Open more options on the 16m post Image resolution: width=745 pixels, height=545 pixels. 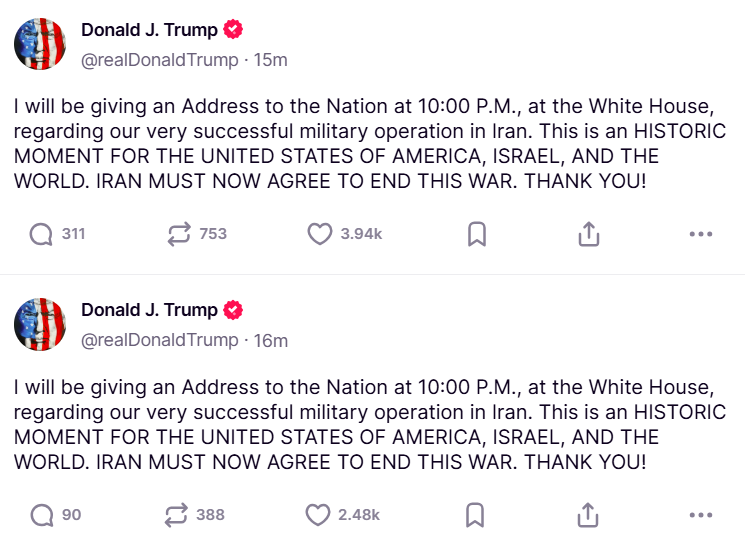click(701, 515)
